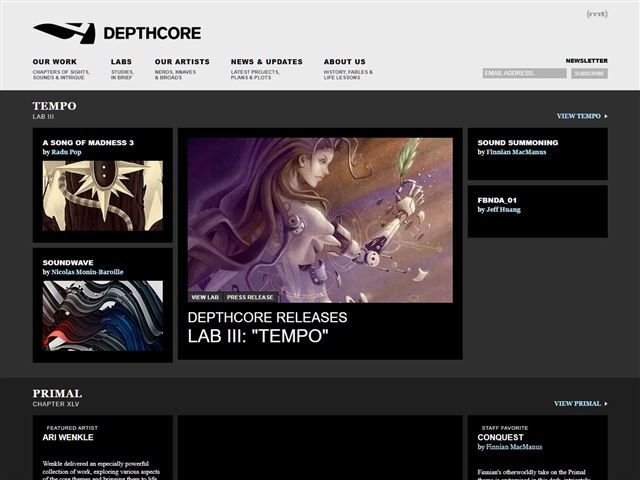Click the Tempo section heading
640x480 pixels.
(55, 106)
